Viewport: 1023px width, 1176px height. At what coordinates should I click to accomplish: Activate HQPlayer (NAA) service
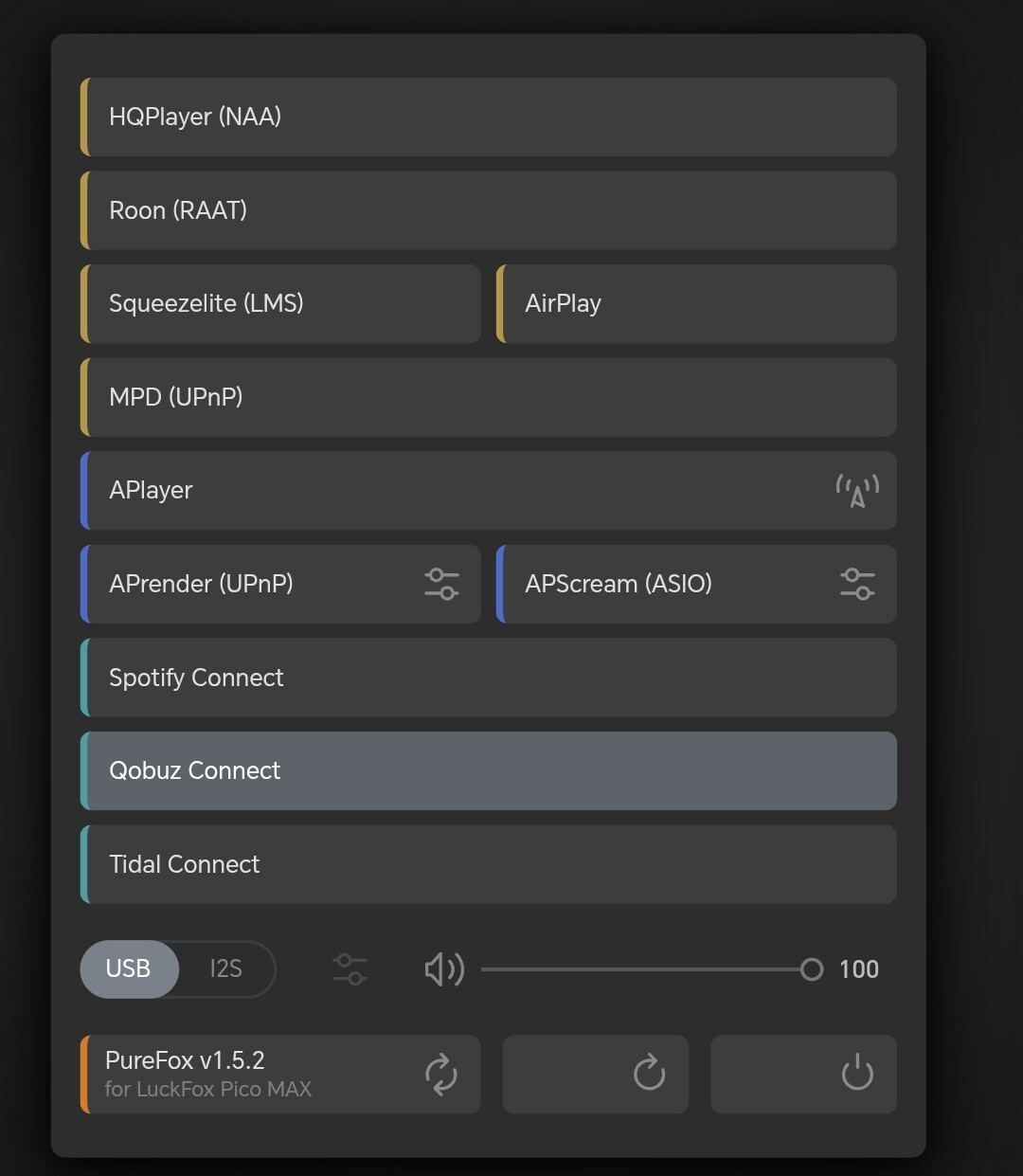point(488,117)
